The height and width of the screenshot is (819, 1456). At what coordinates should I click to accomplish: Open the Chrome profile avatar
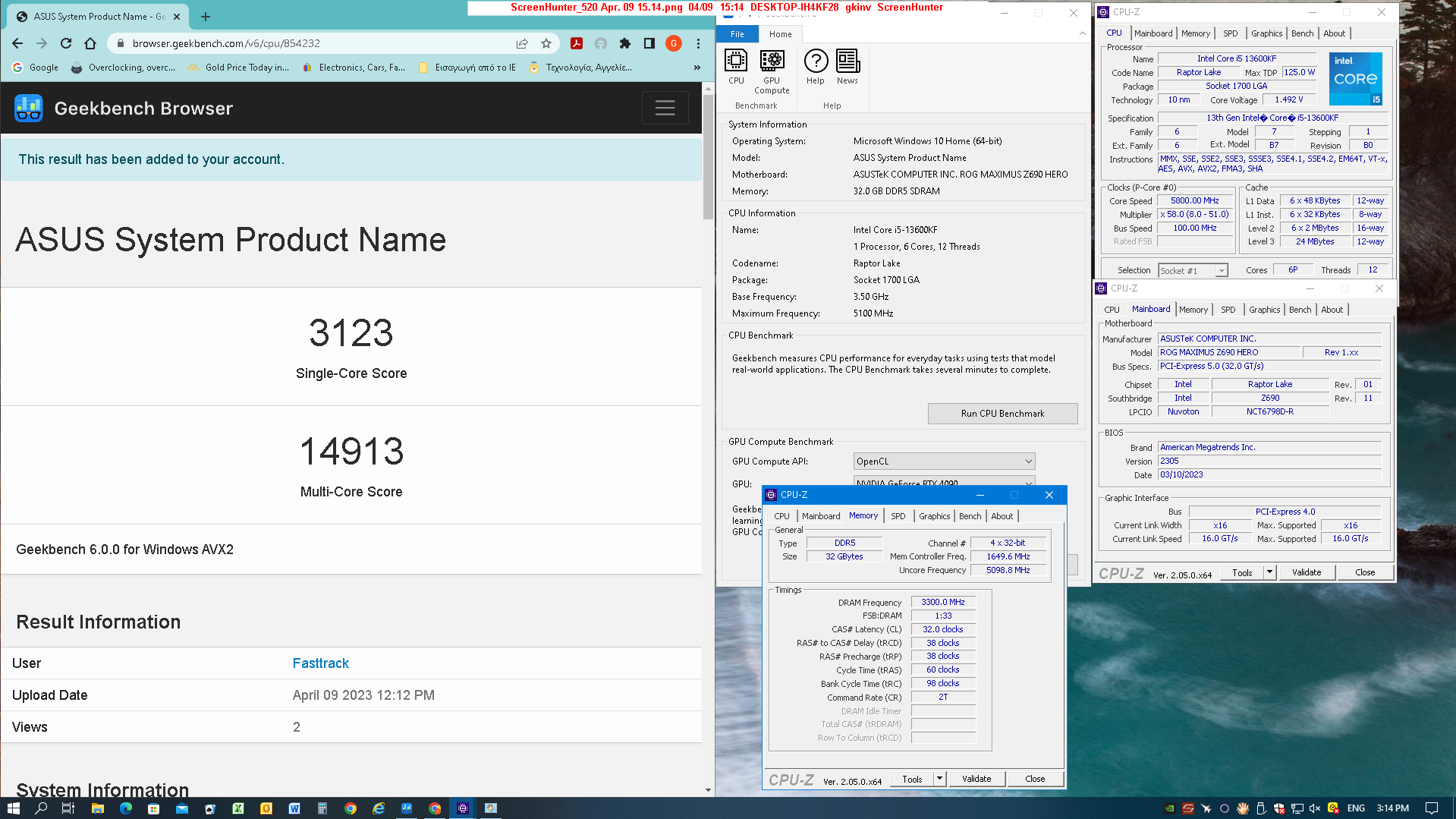tap(674, 43)
